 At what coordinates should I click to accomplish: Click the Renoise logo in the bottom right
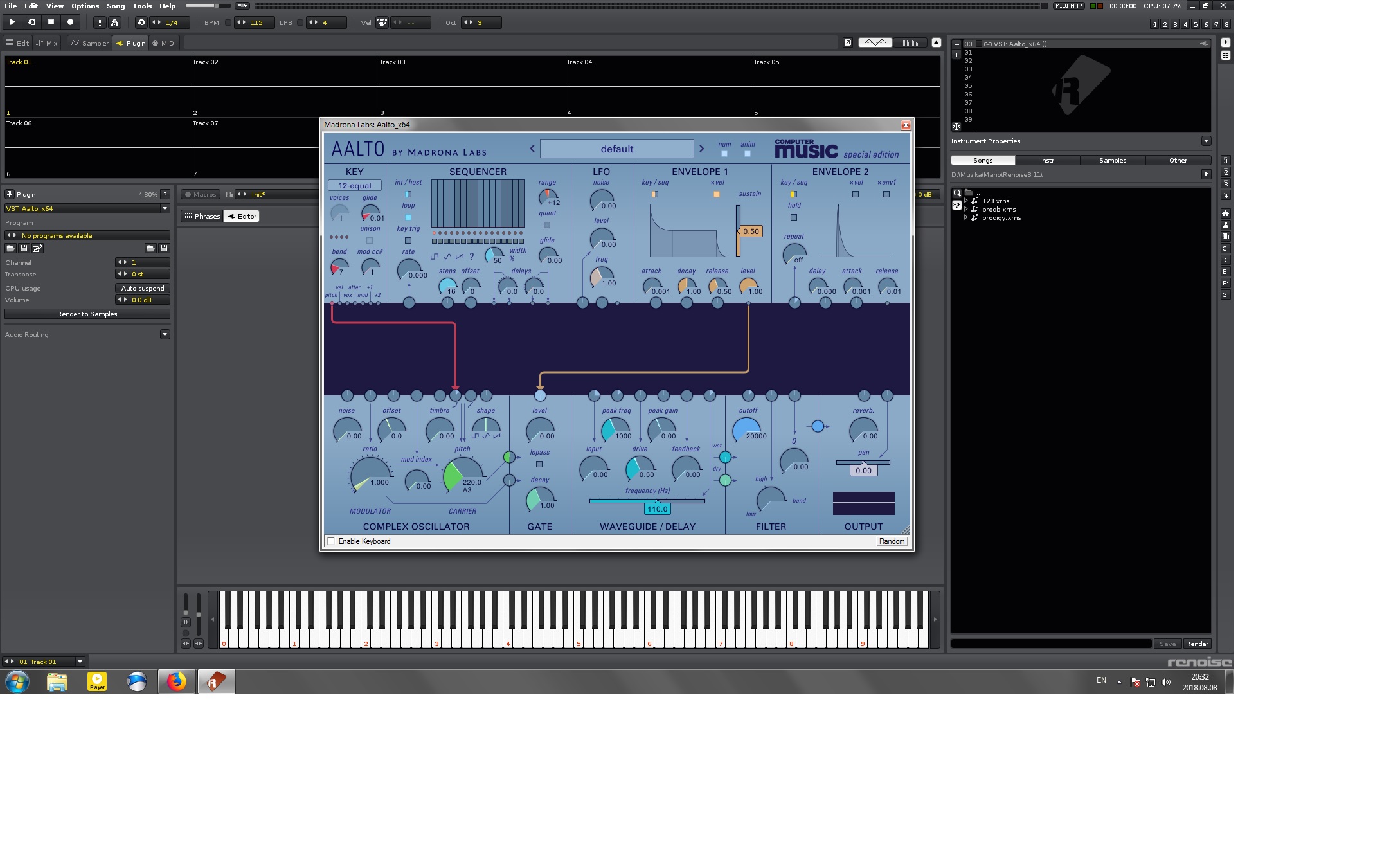point(1199,662)
